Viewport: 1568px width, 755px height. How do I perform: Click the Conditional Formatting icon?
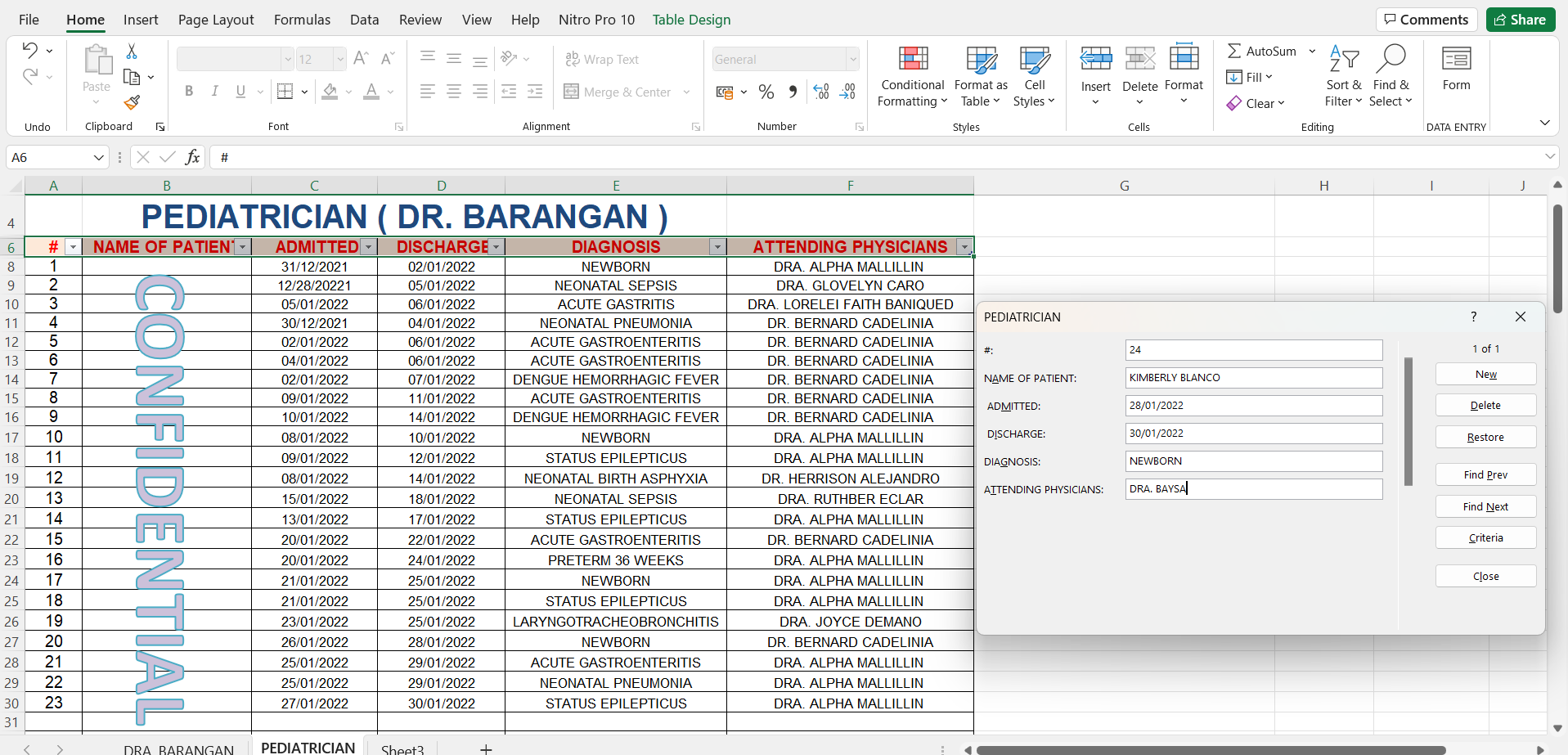click(x=912, y=59)
